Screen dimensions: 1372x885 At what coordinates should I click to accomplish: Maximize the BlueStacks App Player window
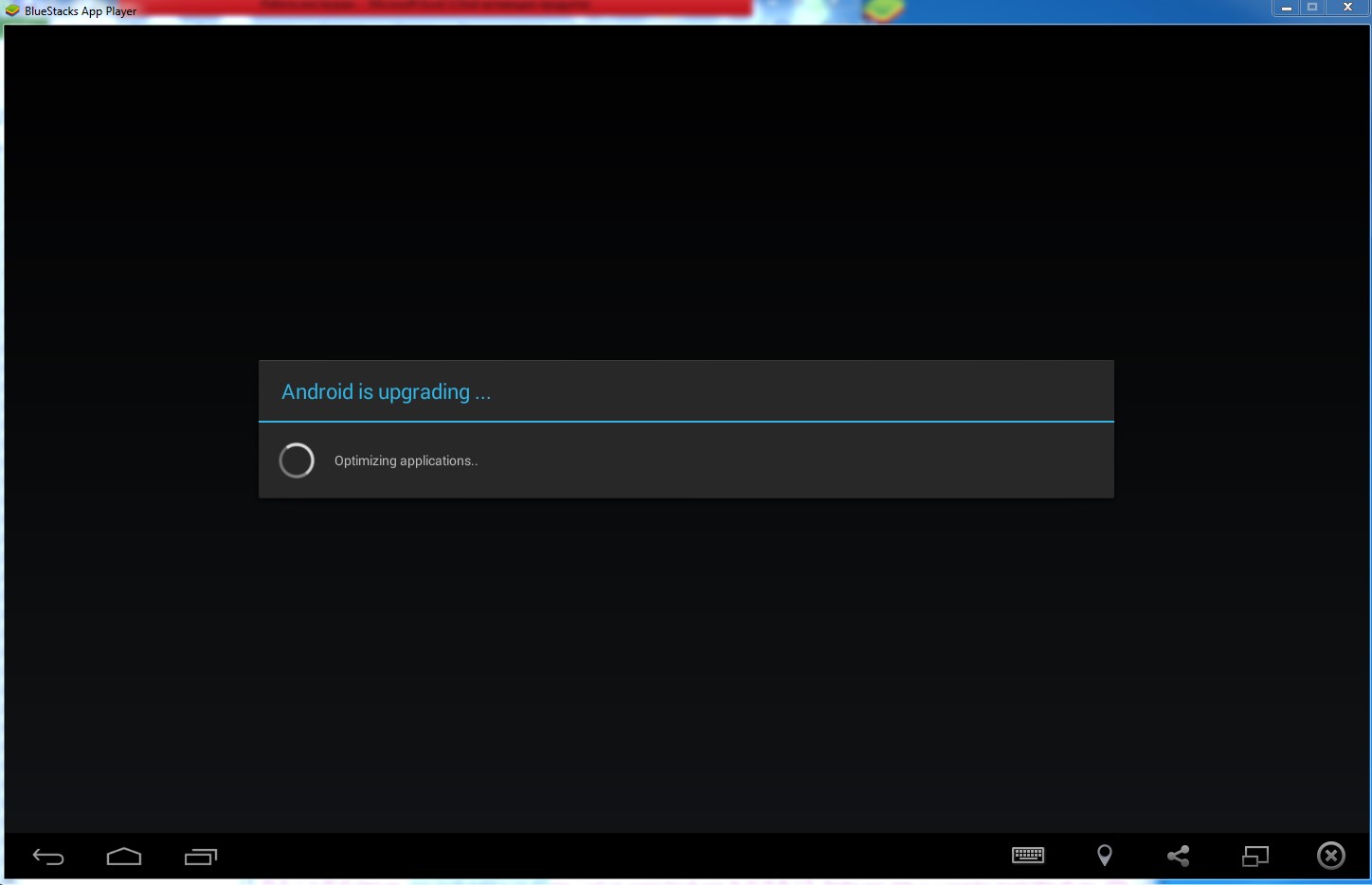[1312, 9]
